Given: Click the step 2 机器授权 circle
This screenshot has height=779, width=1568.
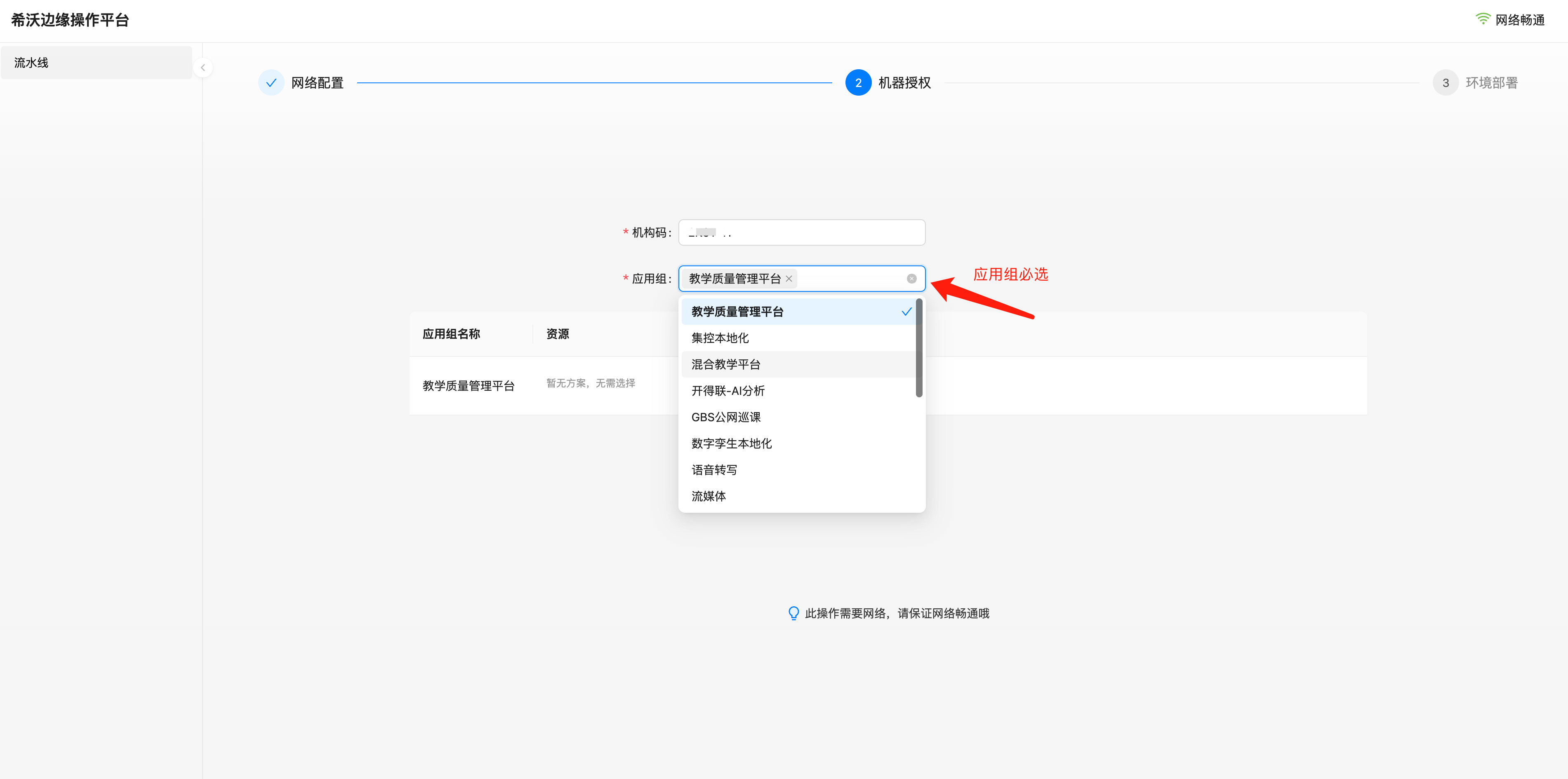Looking at the screenshot, I should pyautogui.click(x=858, y=83).
